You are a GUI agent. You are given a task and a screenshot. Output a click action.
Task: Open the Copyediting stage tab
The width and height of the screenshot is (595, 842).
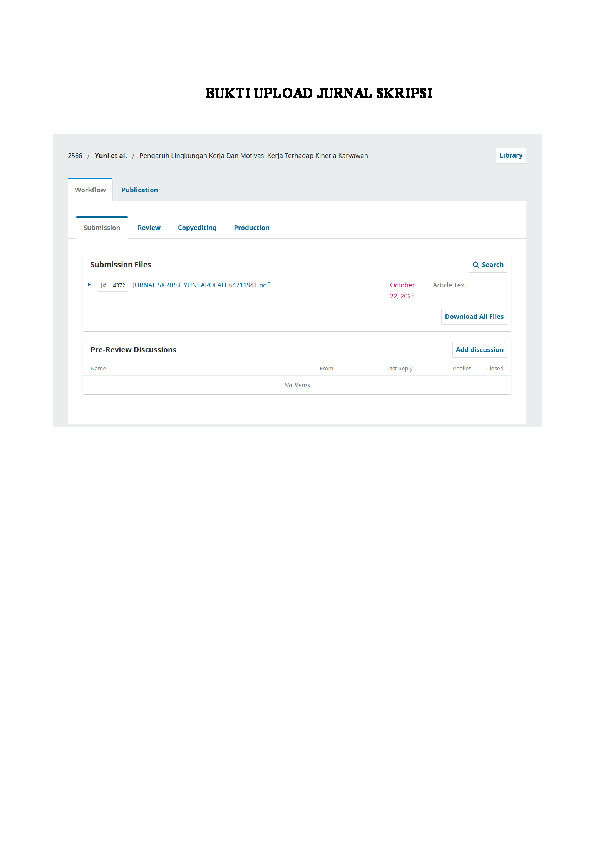(x=197, y=228)
